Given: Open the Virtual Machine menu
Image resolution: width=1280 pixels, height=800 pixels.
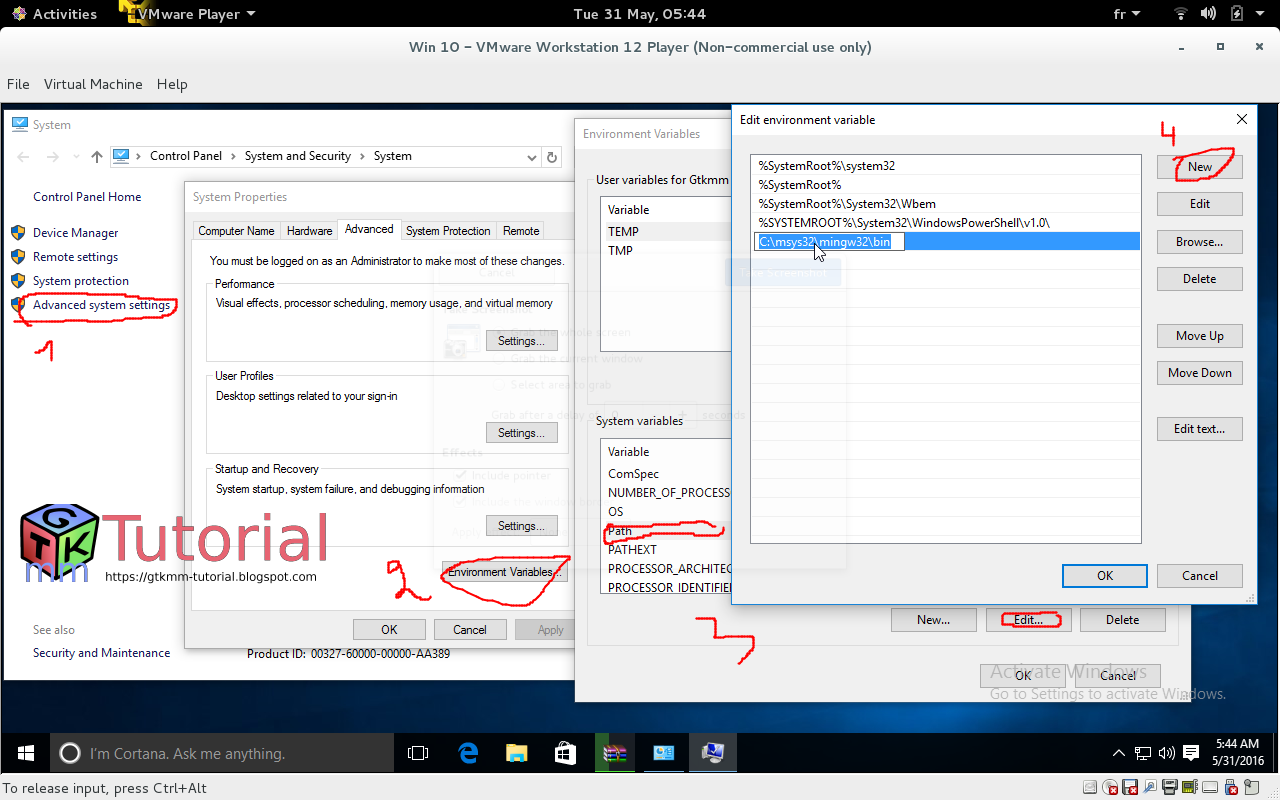Looking at the screenshot, I should pyautogui.click(x=93, y=84).
